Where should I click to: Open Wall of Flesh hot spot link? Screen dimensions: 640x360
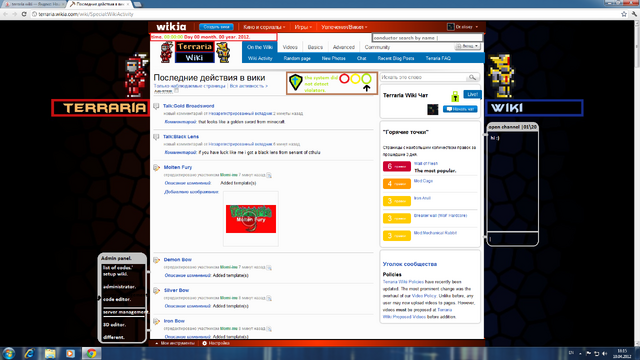click(x=426, y=164)
